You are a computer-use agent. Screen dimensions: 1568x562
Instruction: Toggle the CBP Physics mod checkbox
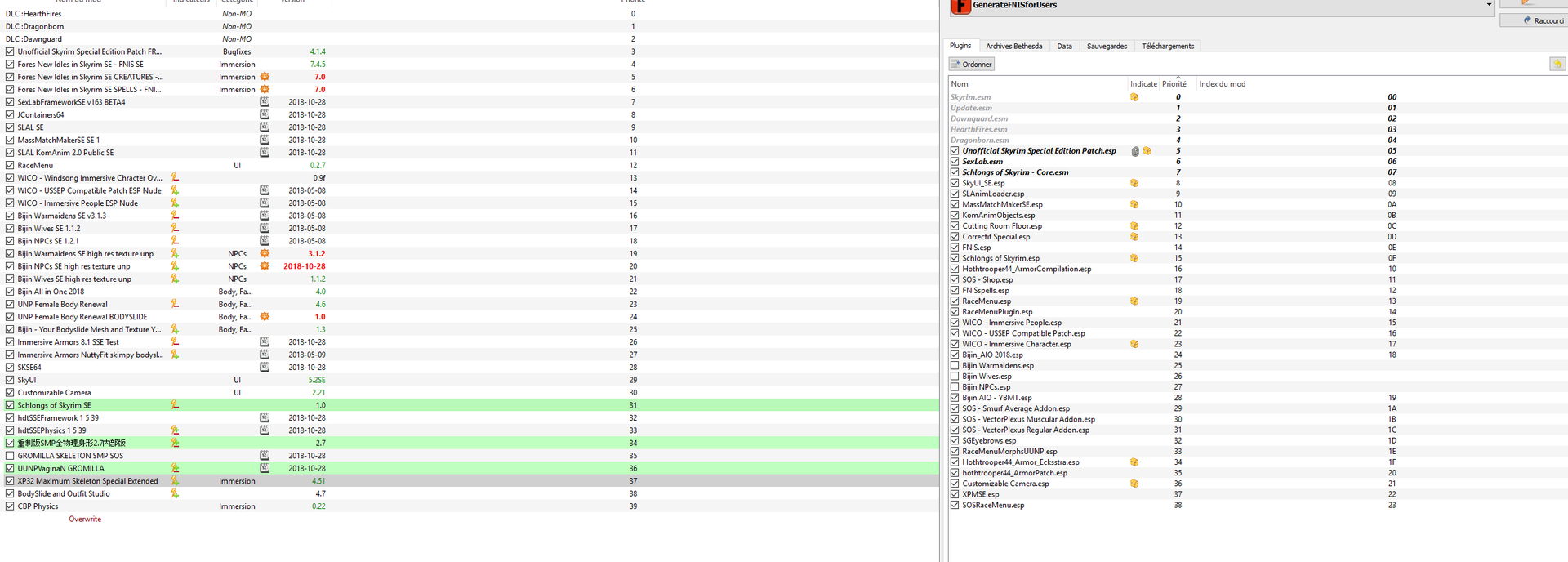coord(10,506)
